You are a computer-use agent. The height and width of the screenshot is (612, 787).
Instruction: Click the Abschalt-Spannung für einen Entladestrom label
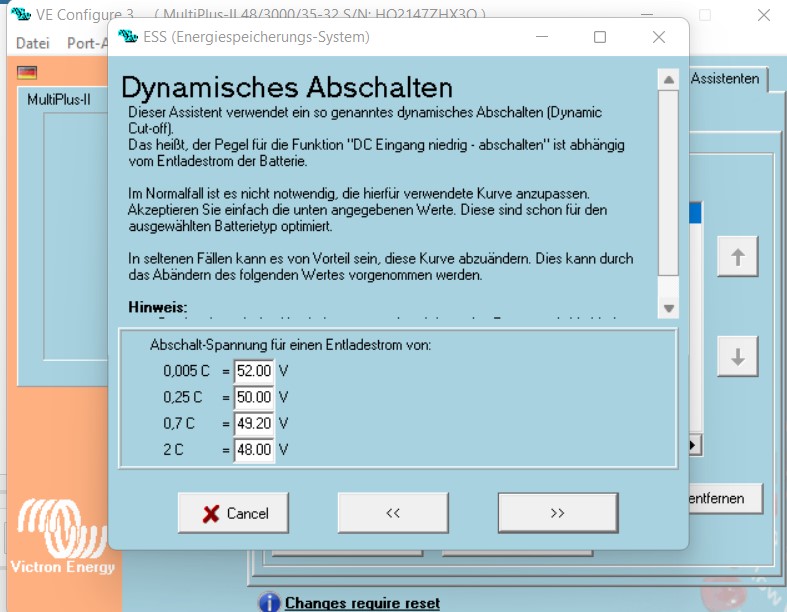[x=290, y=345]
